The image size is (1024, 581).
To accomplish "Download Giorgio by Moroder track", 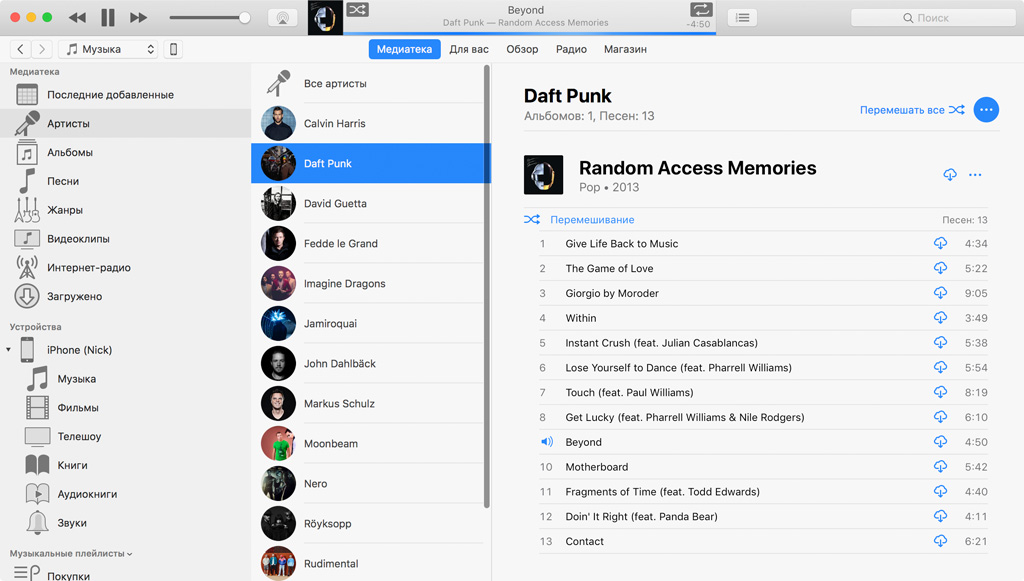I will 940,293.
